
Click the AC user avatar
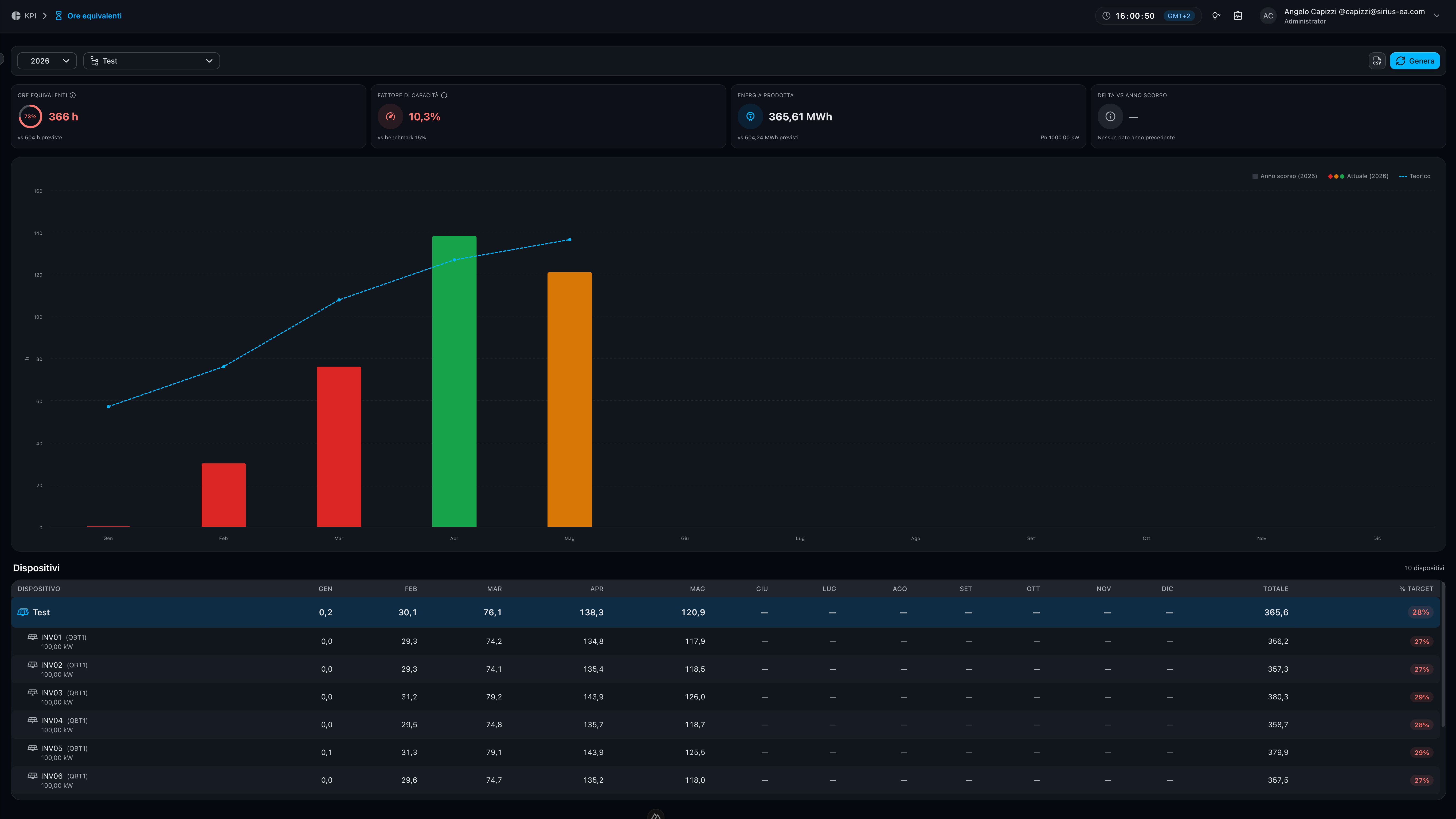pos(1268,16)
